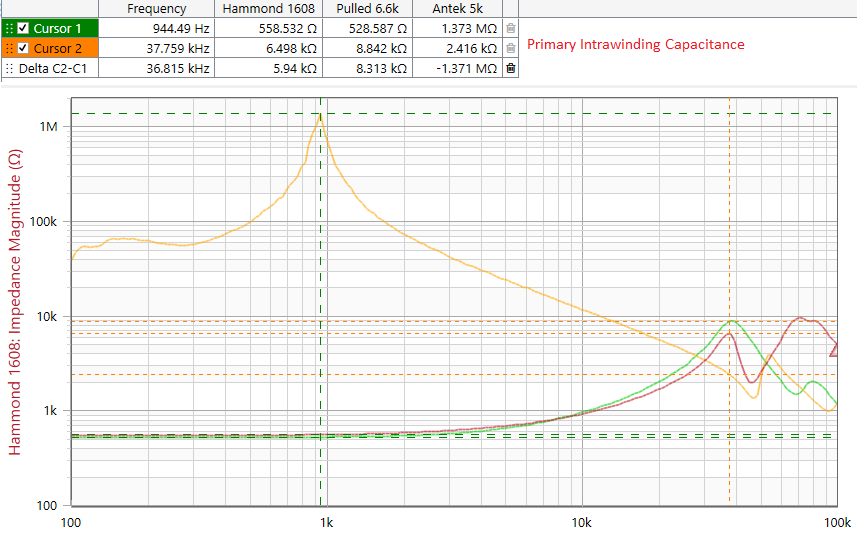Select the Delta C2-C1 row label

coord(52,69)
